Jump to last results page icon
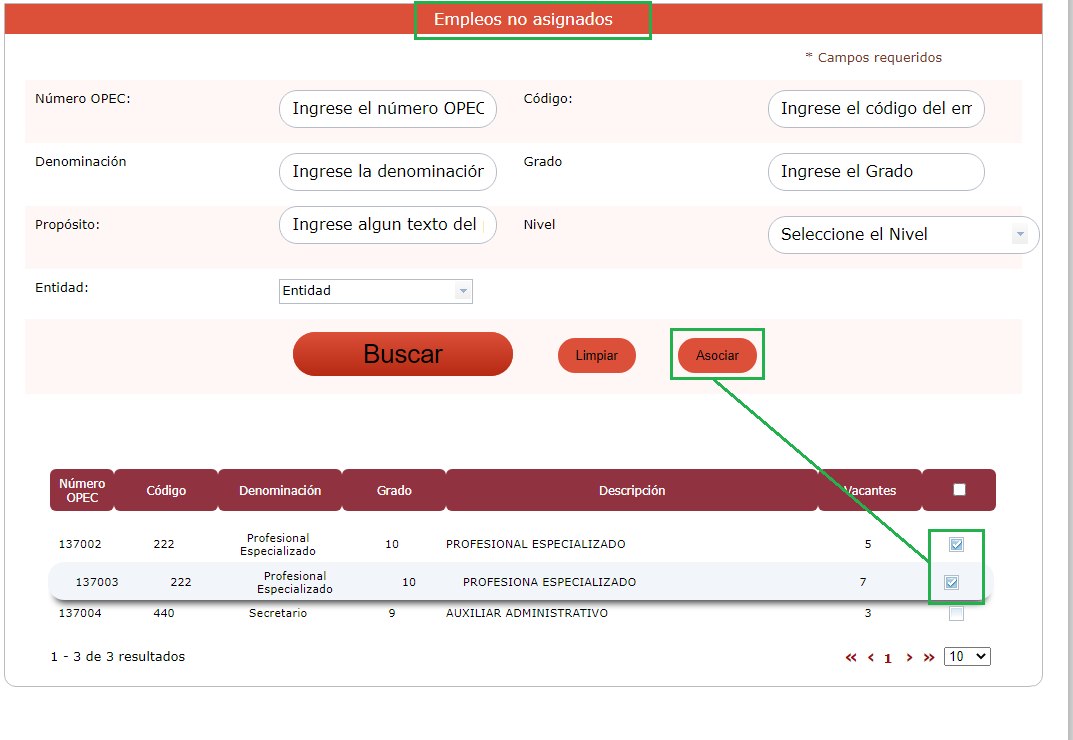Viewport: 1073px width, 740px height. coord(929,658)
